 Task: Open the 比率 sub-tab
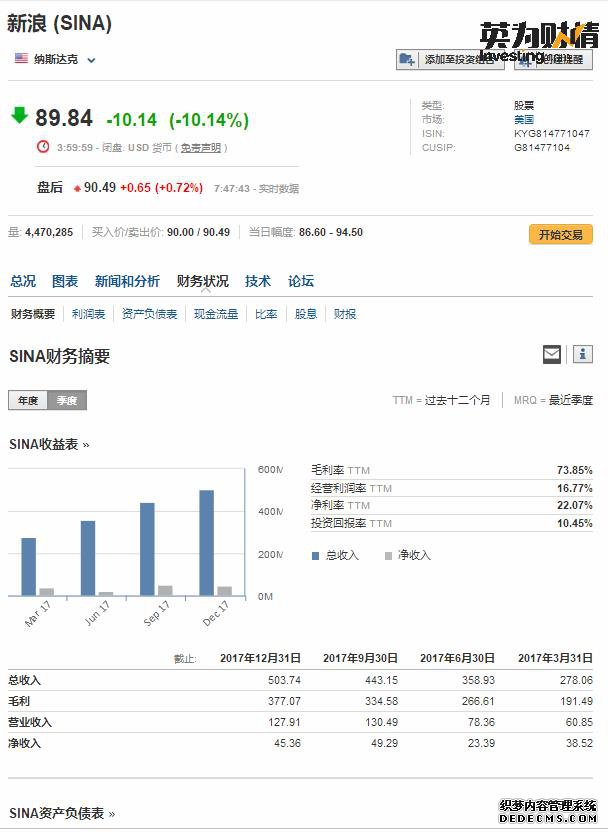click(x=266, y=314)
